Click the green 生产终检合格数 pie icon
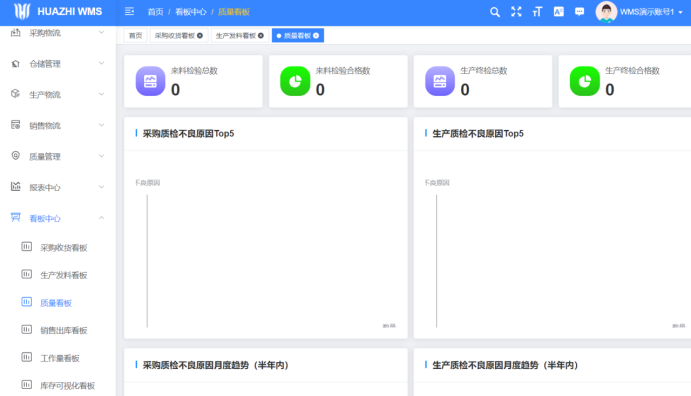Viewport: 691px width, 396px height. [584, 81]
